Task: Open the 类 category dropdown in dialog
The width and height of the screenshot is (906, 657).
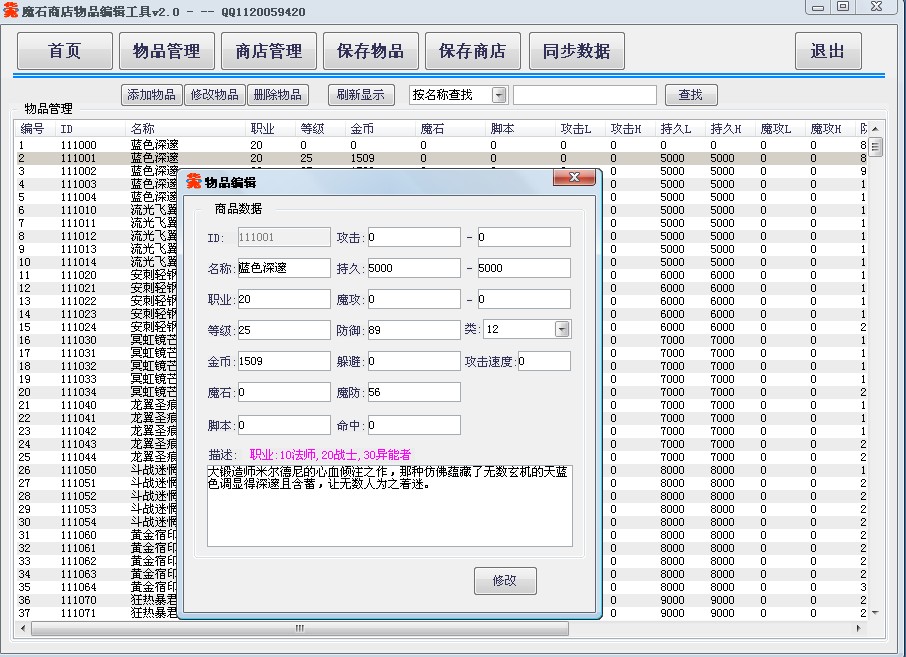Action: (562, 329)
